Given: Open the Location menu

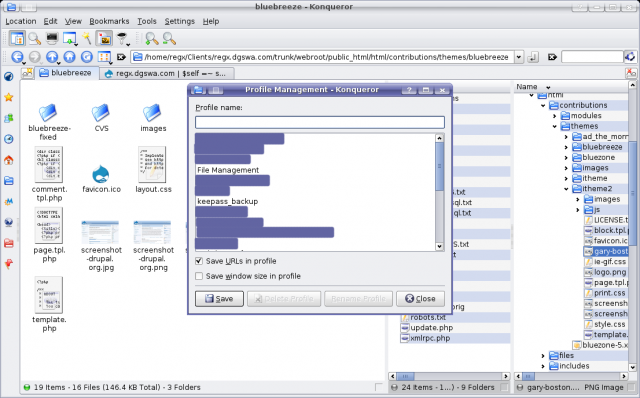Looking at the screenshot, I should [x=21, y=21].
